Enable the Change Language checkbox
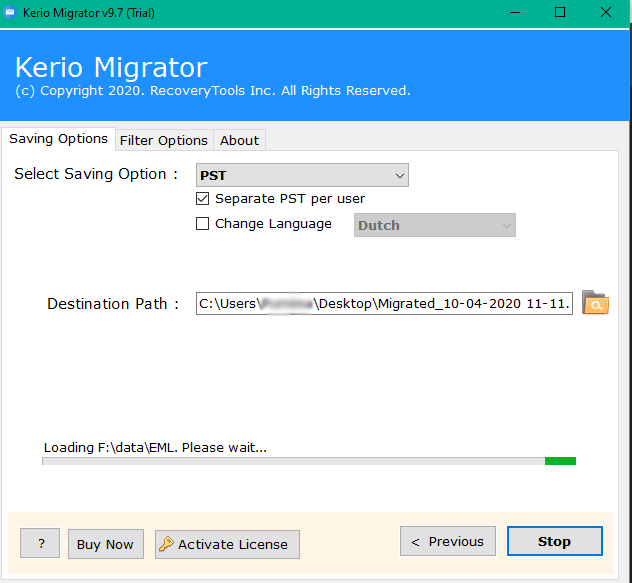The width and height of the screenshot is (632, 583). click(203, 224)
